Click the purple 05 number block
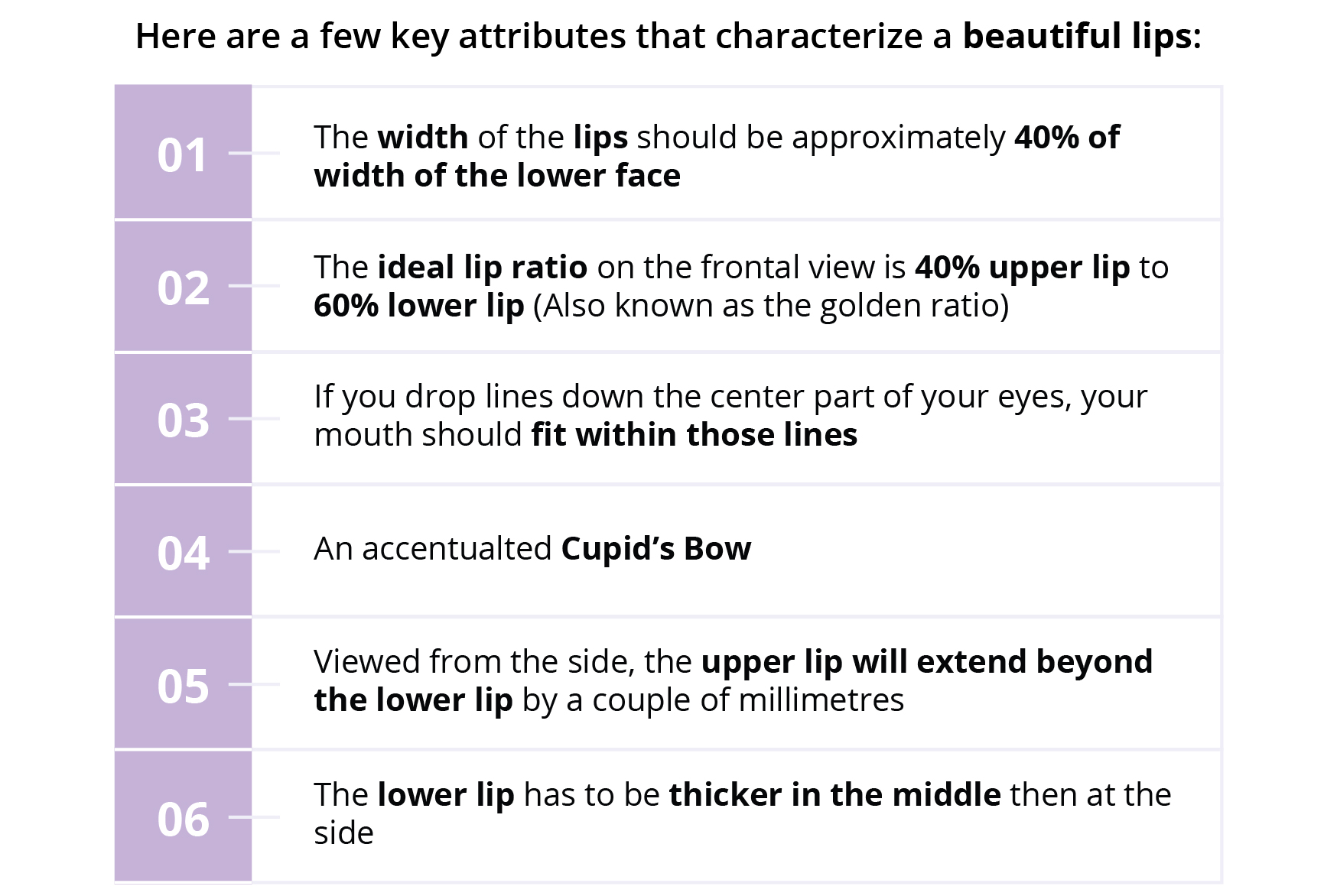1337x896 pixels. coord(183,683)
